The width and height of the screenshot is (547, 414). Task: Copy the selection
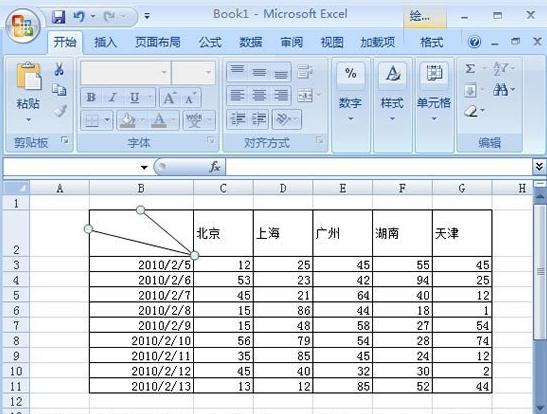59,90
